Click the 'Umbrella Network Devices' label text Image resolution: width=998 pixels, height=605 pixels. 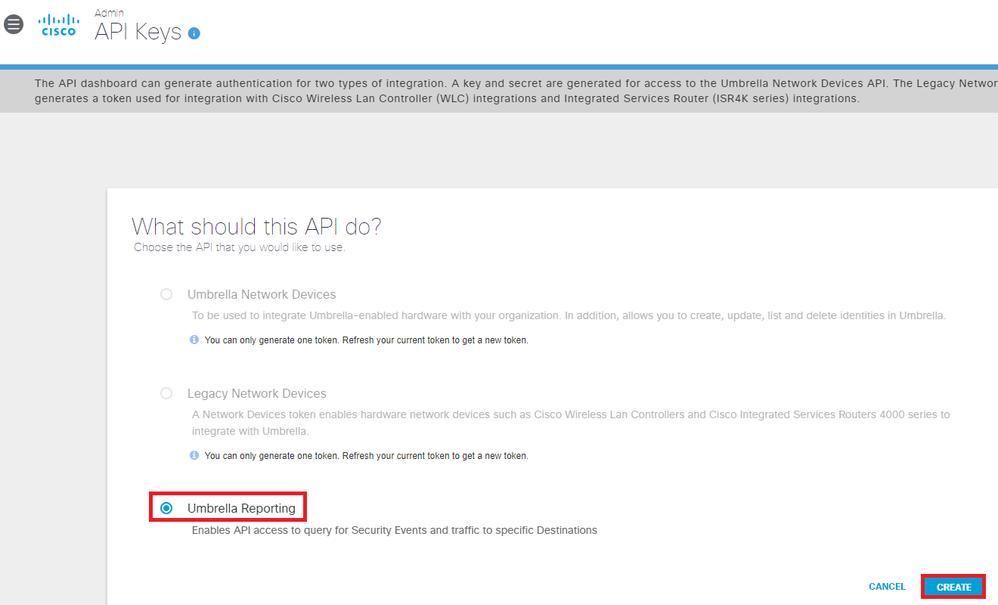point(262,295)
